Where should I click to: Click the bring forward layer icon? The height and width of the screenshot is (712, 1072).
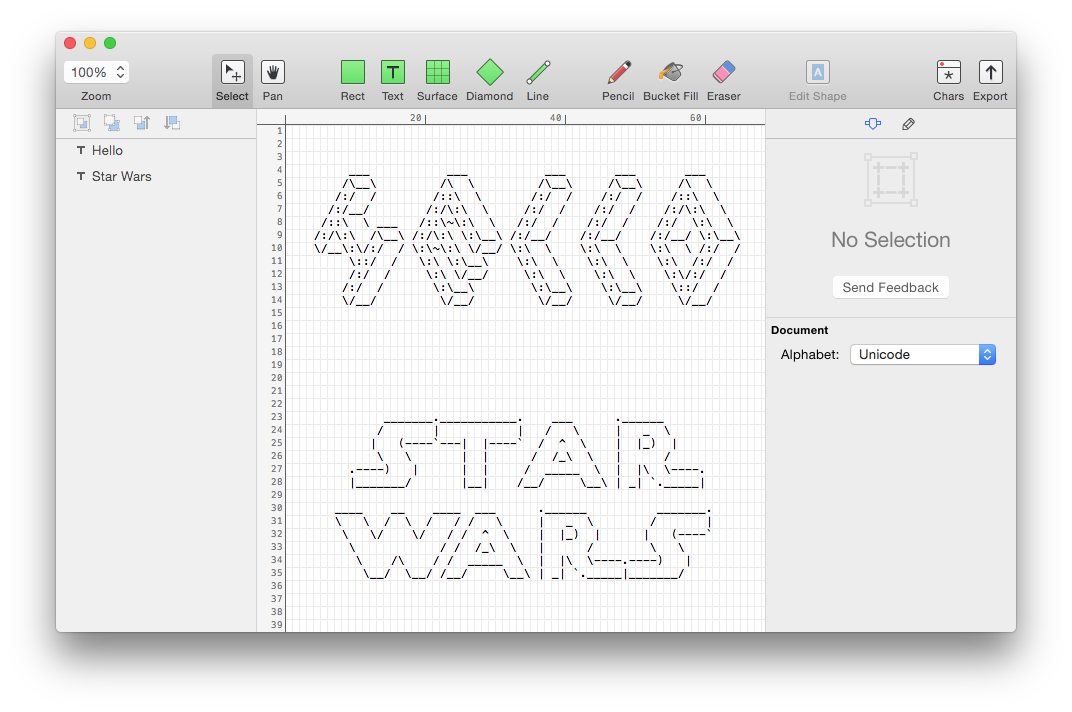point(142,122)
